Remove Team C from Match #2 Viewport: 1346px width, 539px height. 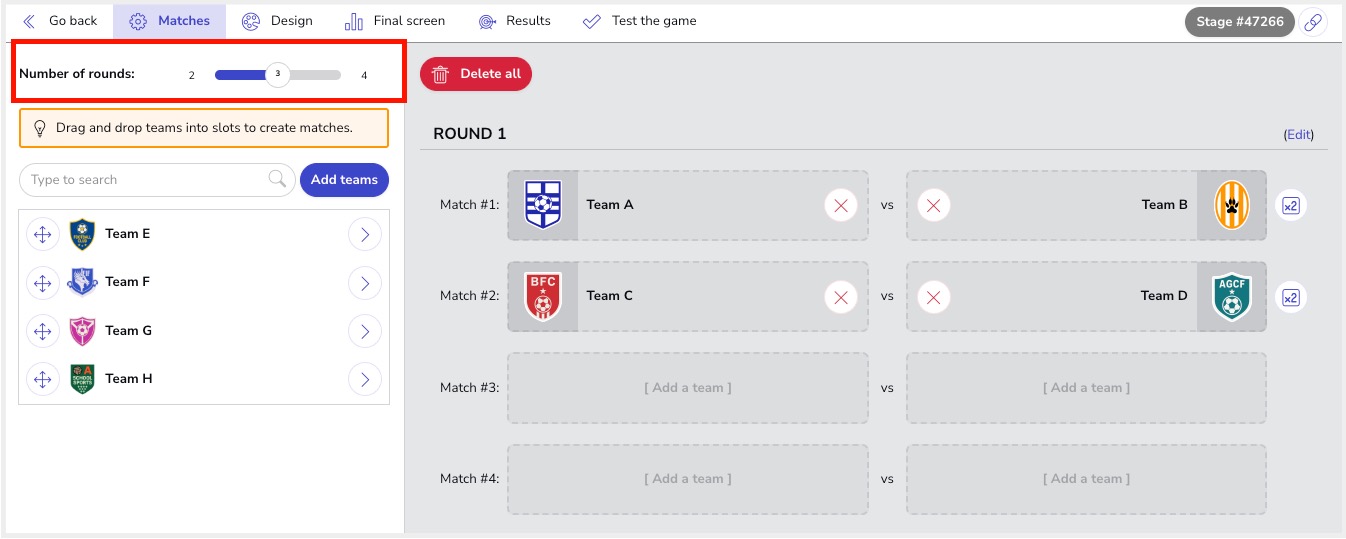pos(841,297)
